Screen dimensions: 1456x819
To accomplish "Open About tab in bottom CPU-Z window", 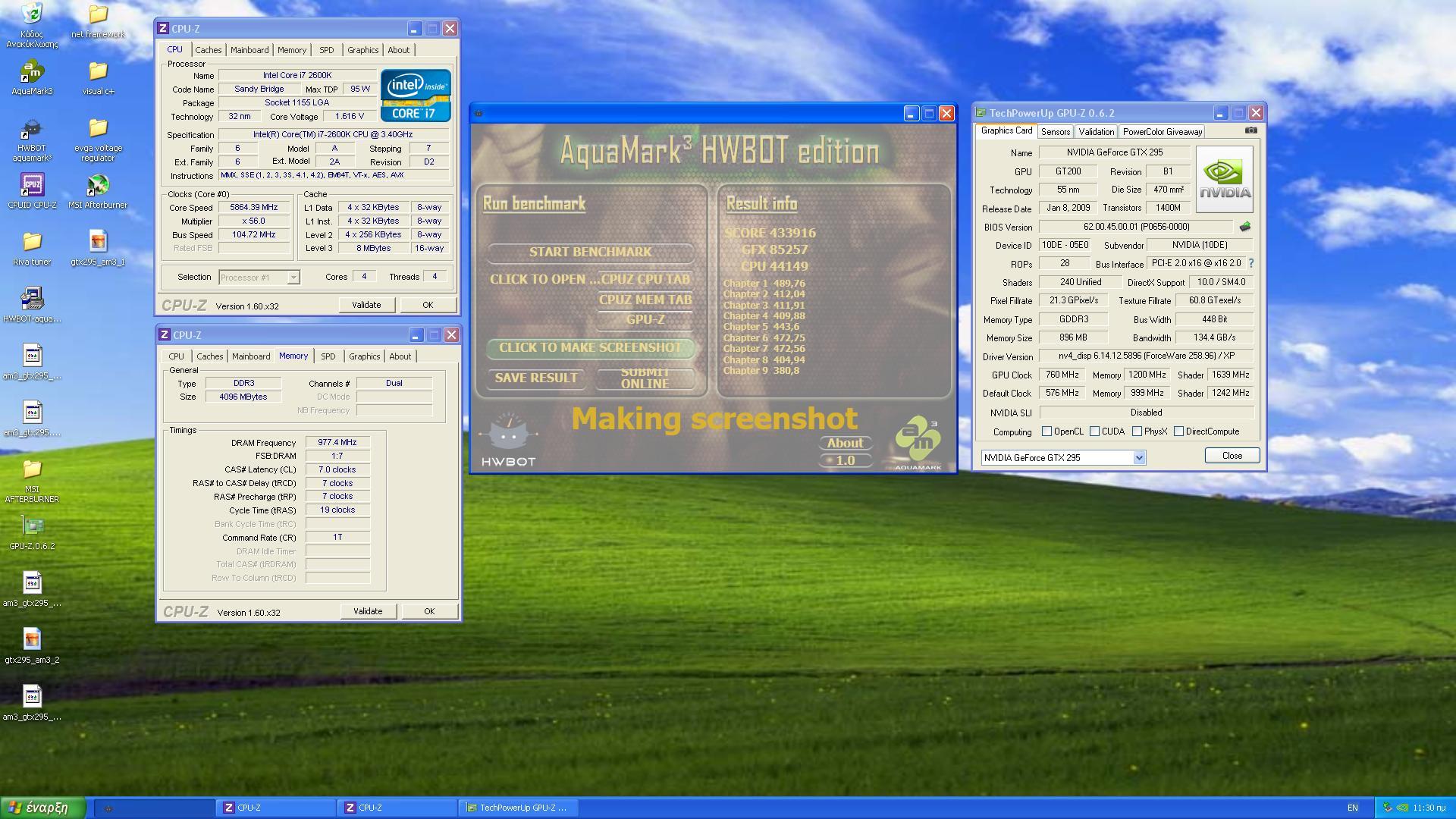I will 400,356.
